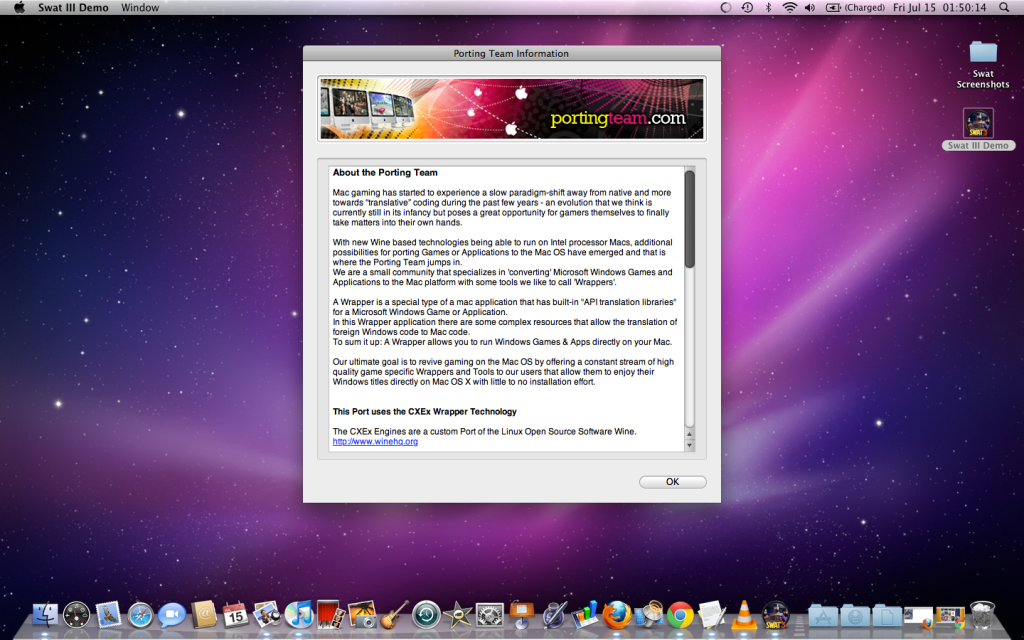1024x640 pixels.
Task: Open the Apple menu
Action: (x=19, y=8)
